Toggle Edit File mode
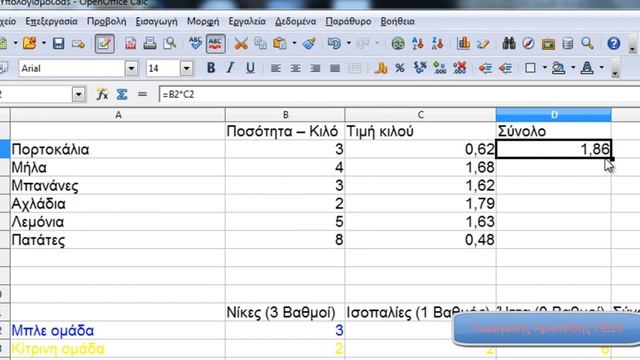 coord(104,43)
